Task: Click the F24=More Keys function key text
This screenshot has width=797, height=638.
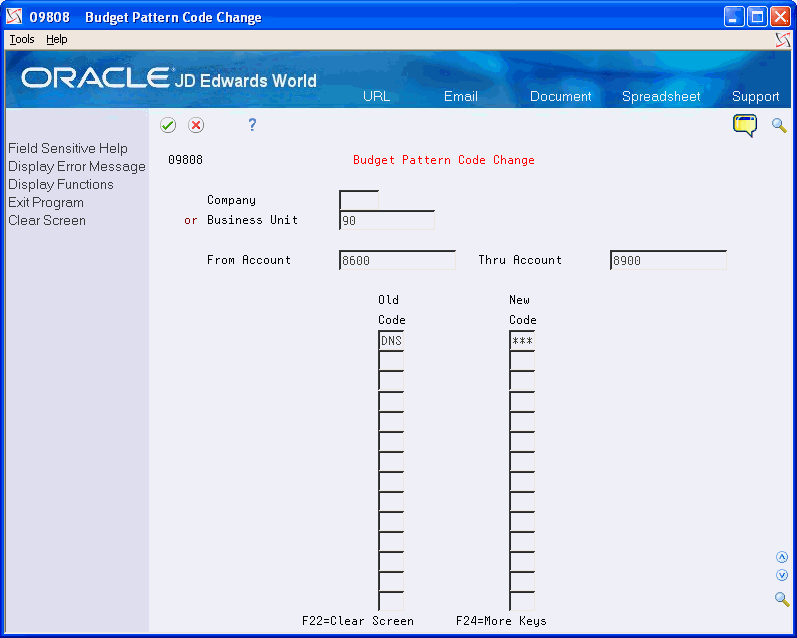Action: click(501, 621)
